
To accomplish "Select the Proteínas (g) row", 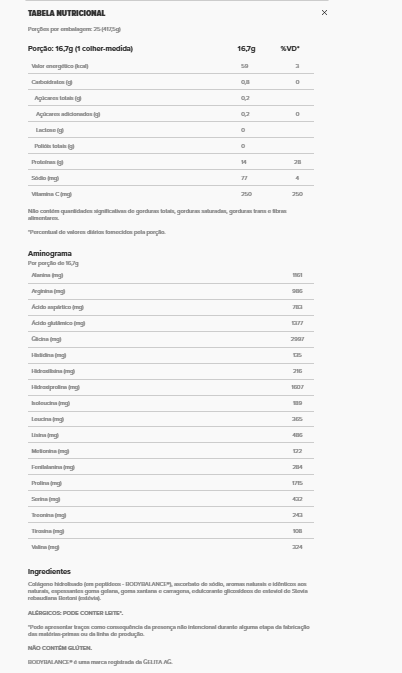I will click(171, 162).
